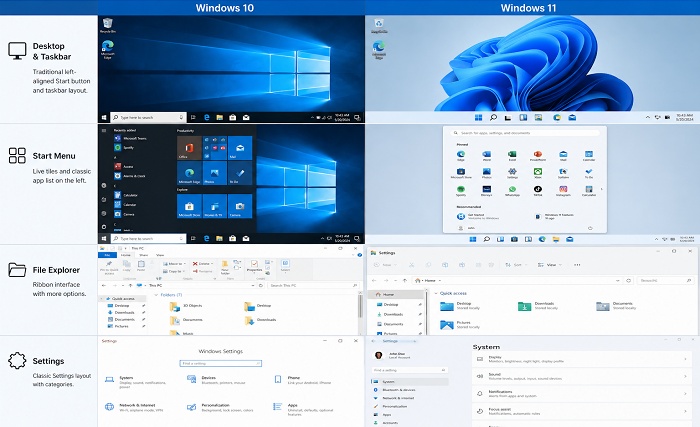Open Focus assist row in Windows 11 Settings
Image resolution: width=700 pixels, height=427 pixels.
coord(582,411)
